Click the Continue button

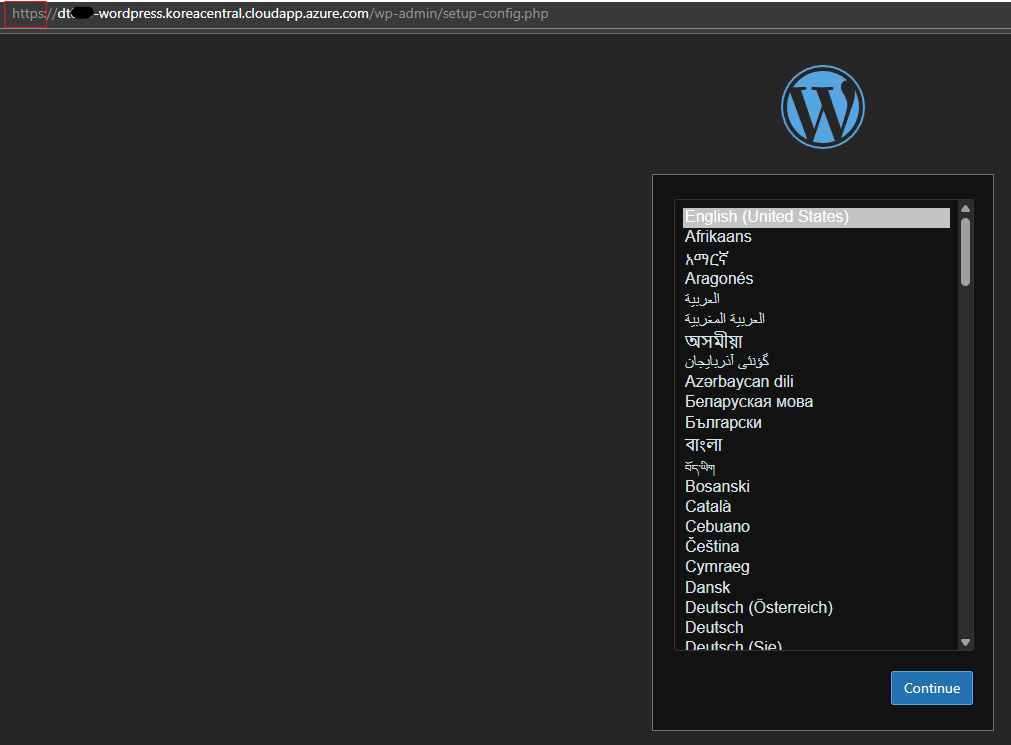tap(932, 688)
